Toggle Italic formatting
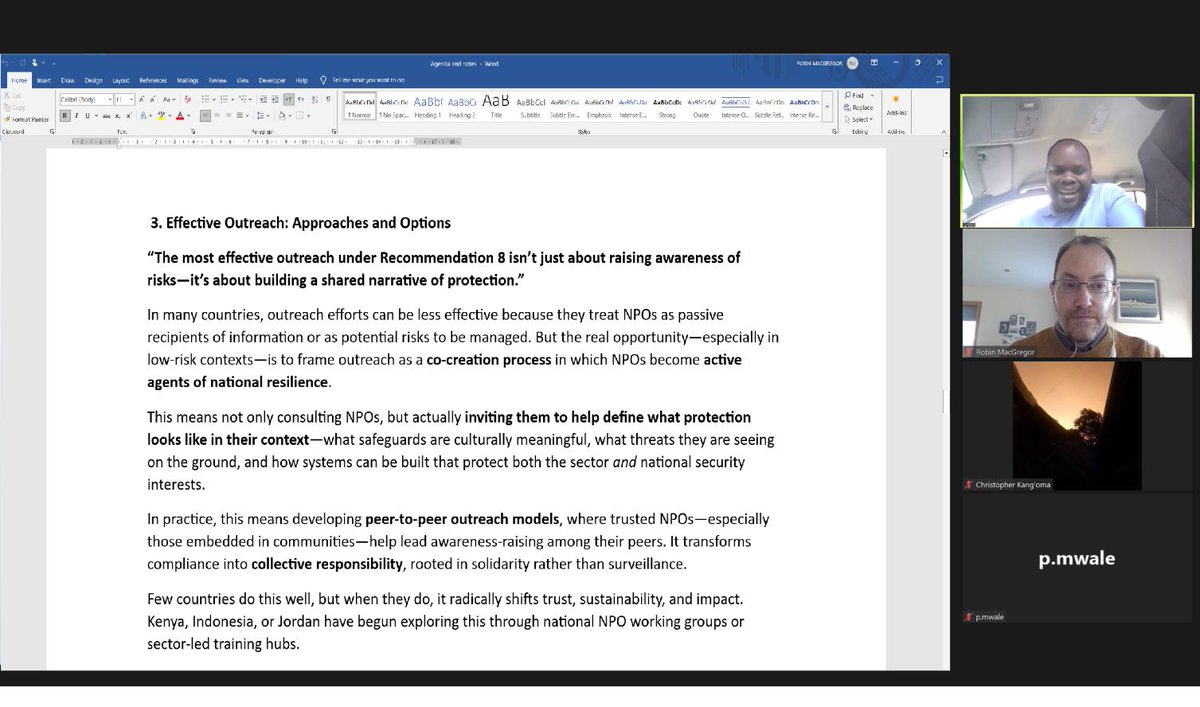 point(76,115)
